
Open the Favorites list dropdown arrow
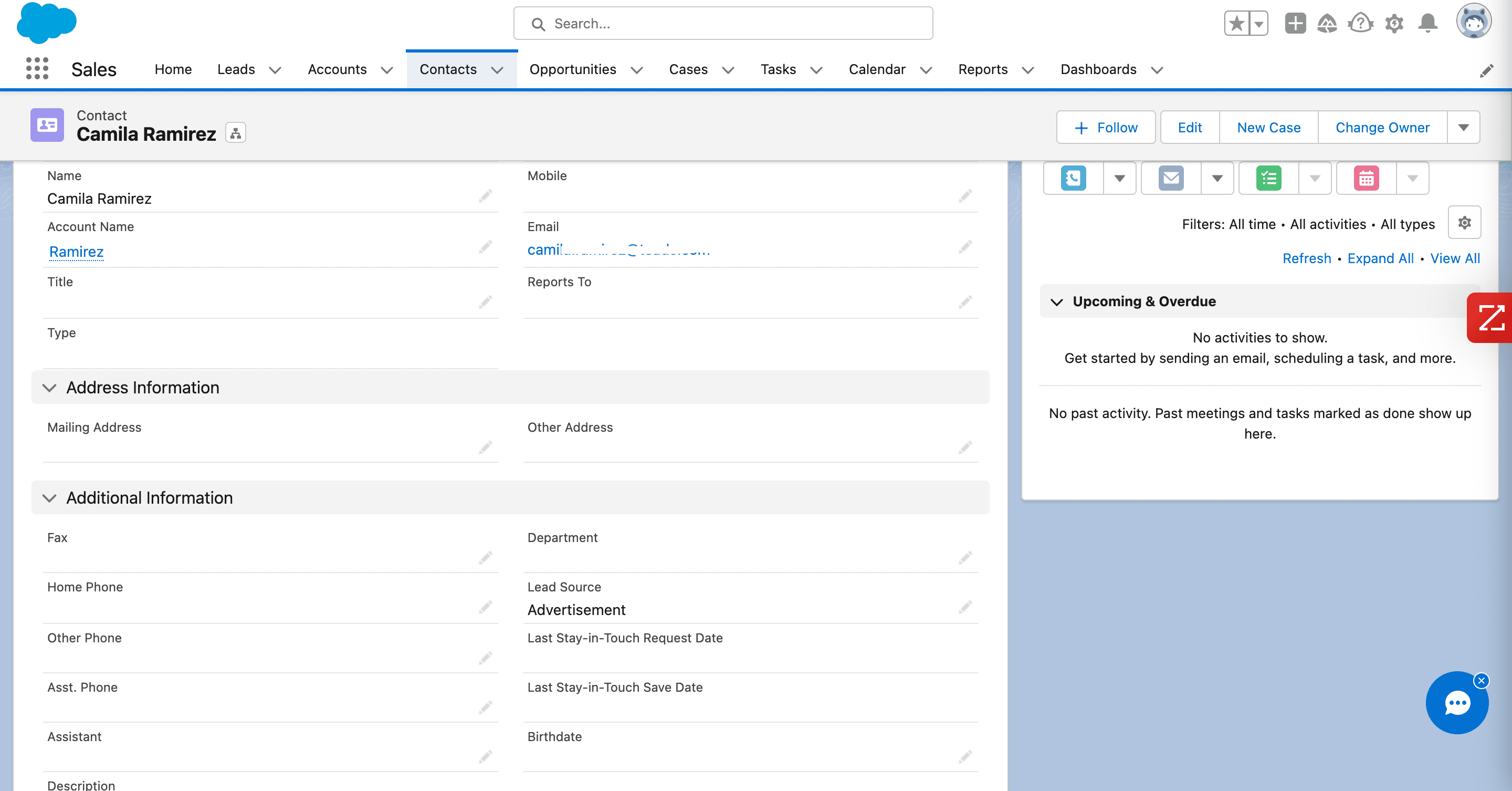[1258, 24]
